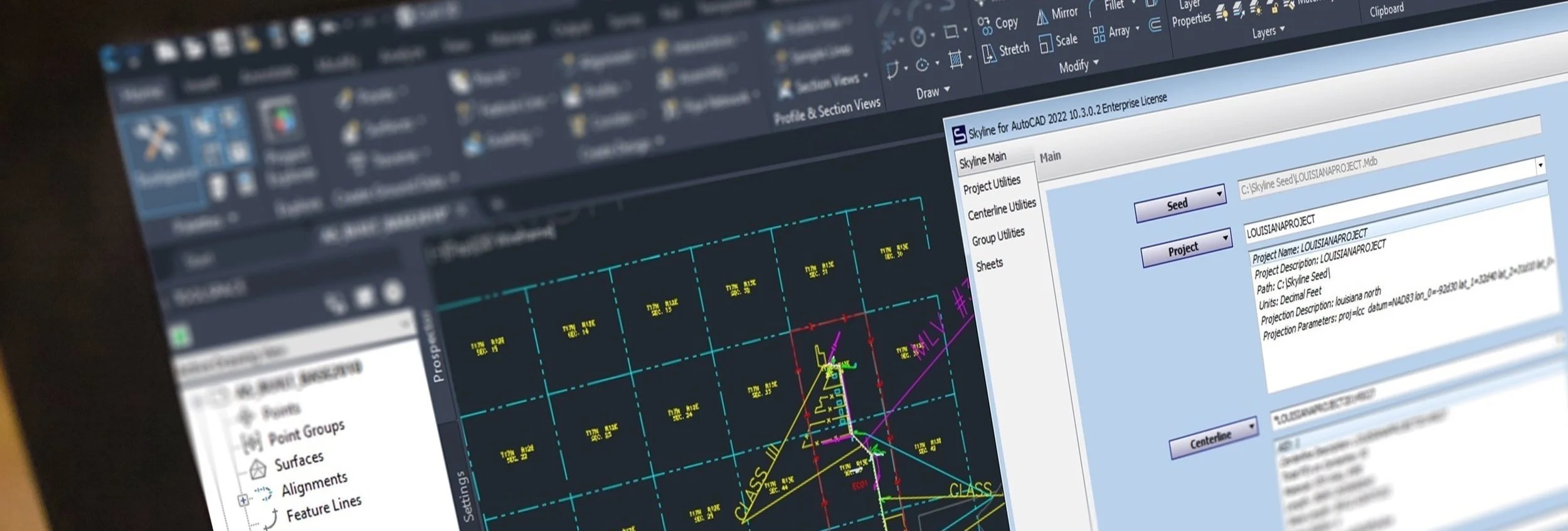This screenshot has width=1568, height=531.
Task: Click the Project Explorer ribbon icon
Action: coord(280,120)
